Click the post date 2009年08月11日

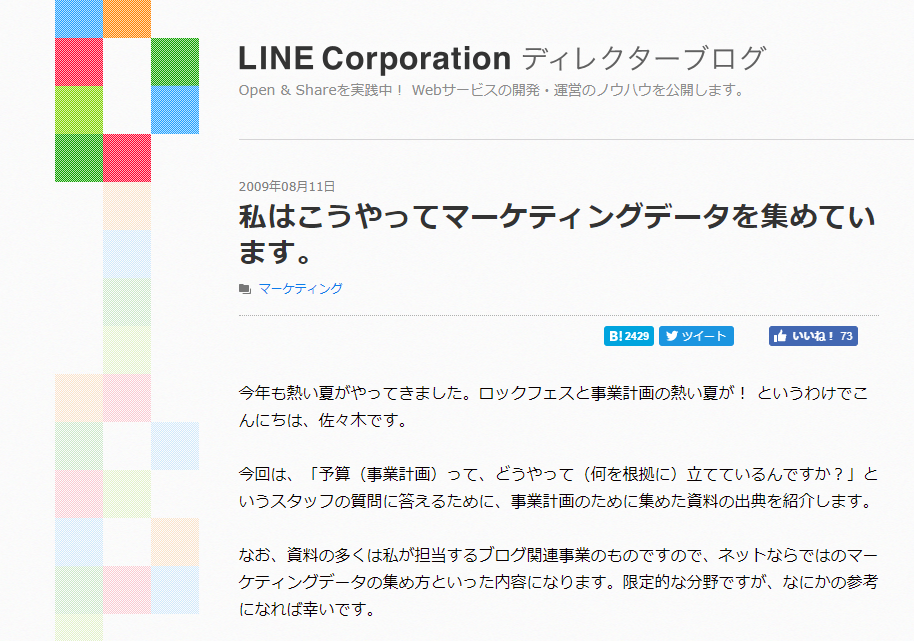pyautogui.click(x=287, y=186)
